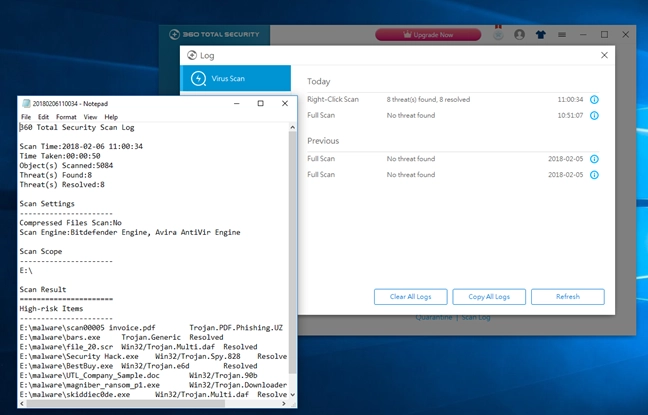Click the 11:00:34 timestamp
Image resolution: width=648 pixels, height=415 pixels.
point(570,100)
